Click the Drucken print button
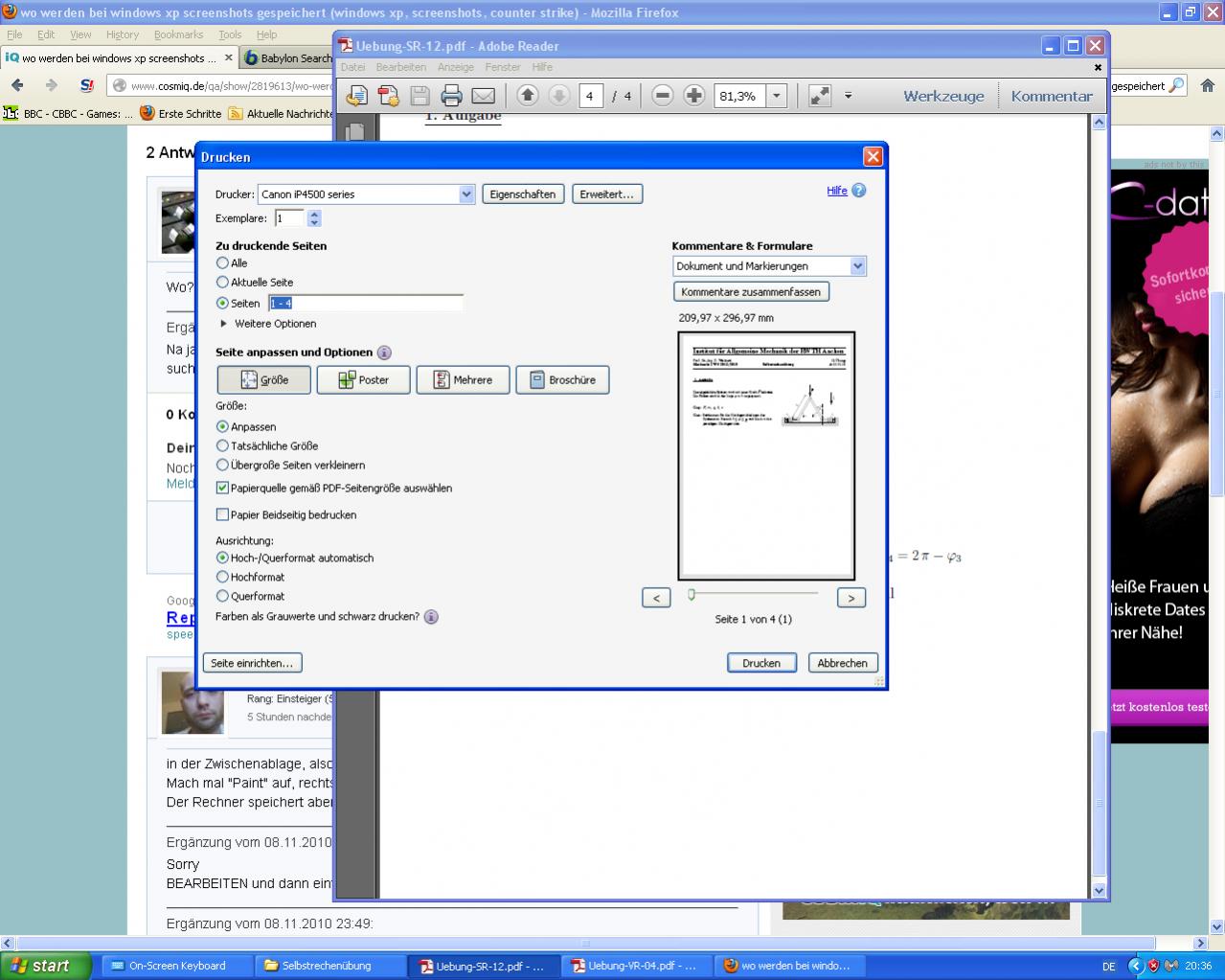1225x980 pixels. [x=761, y=663]
